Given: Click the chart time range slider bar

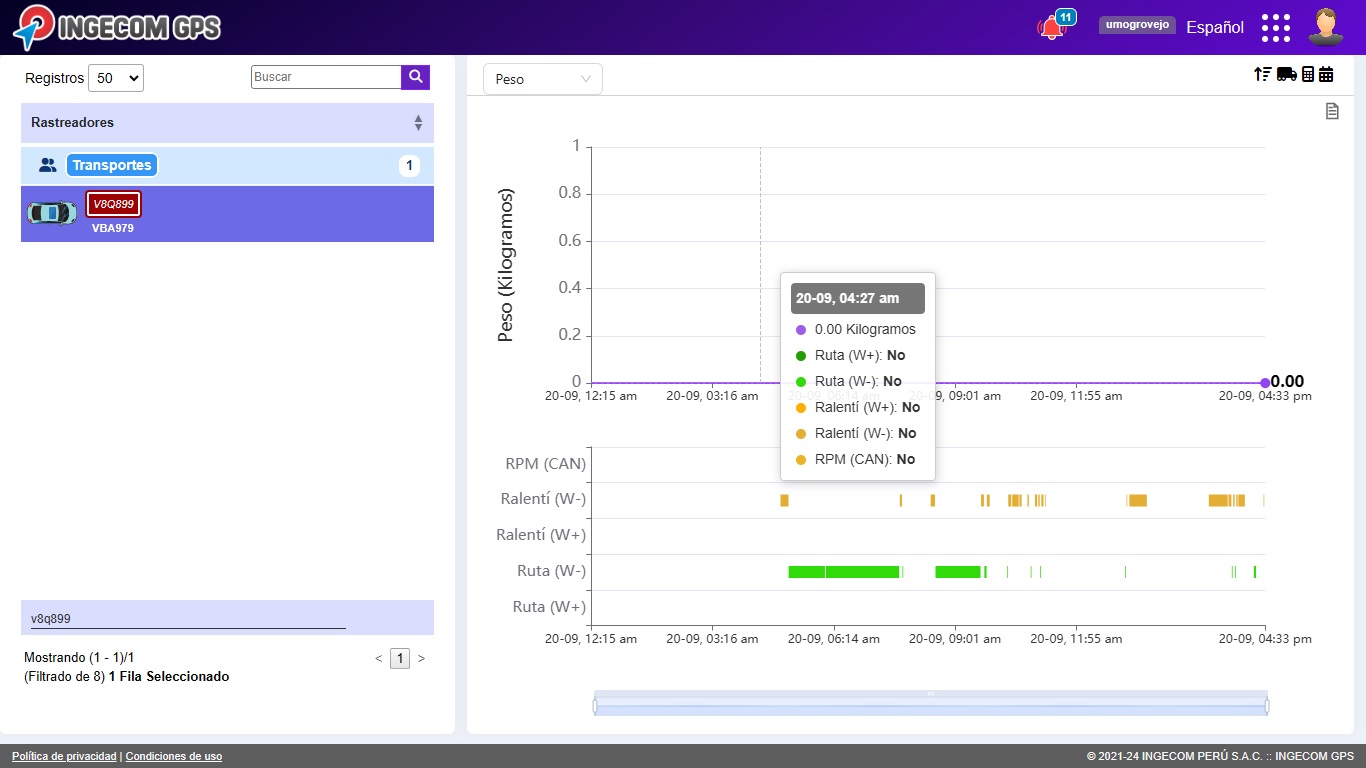Looking at the screenshot, I should point(930,706).
